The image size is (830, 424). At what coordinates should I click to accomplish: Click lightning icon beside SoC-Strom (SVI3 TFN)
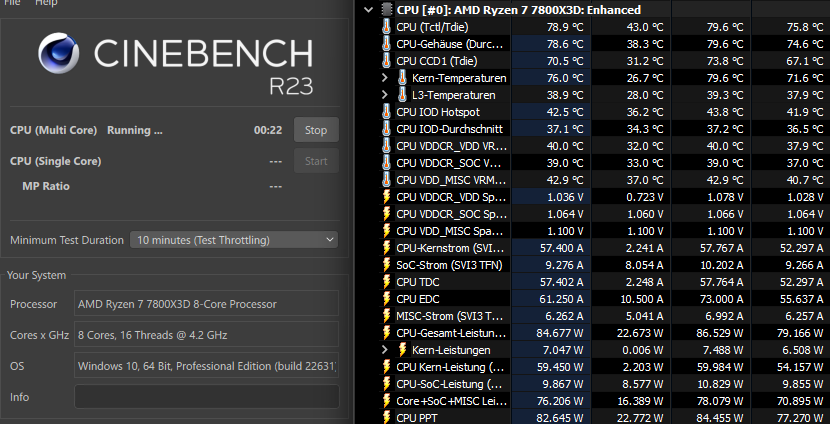pos(386,265)
